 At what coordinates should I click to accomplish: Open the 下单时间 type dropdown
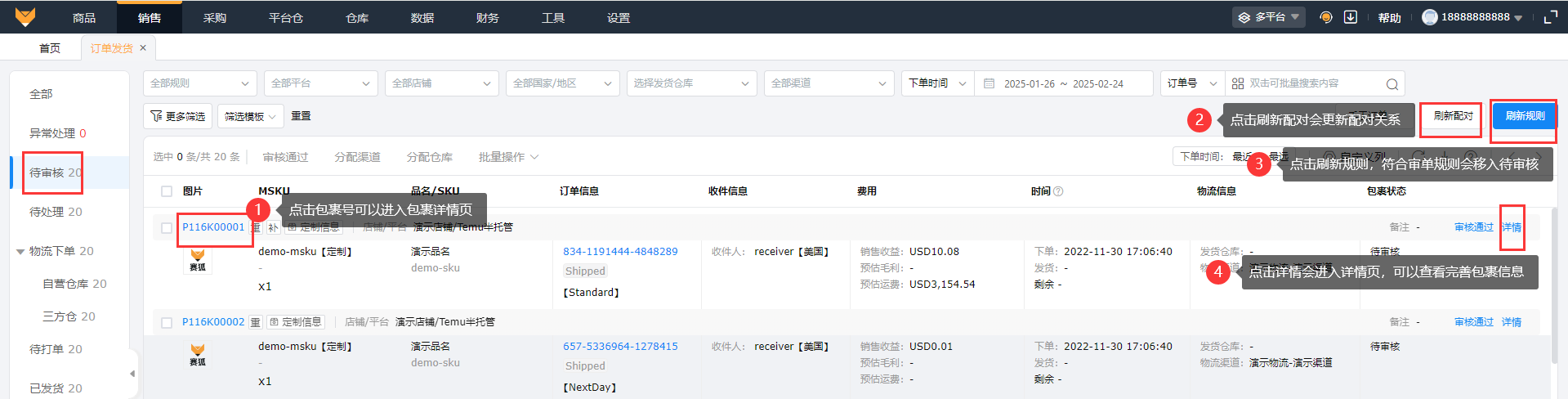click(938, 83)
